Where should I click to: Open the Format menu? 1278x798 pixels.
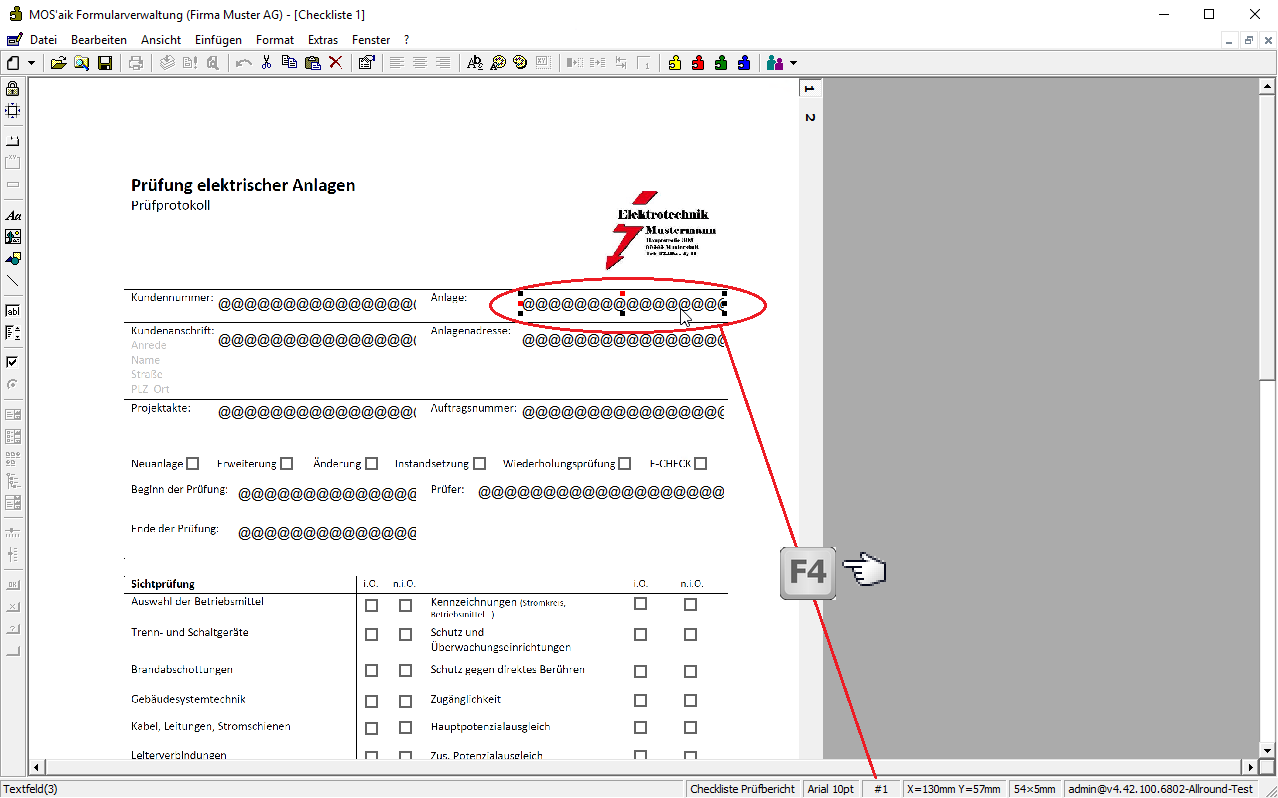click(275, 40)
